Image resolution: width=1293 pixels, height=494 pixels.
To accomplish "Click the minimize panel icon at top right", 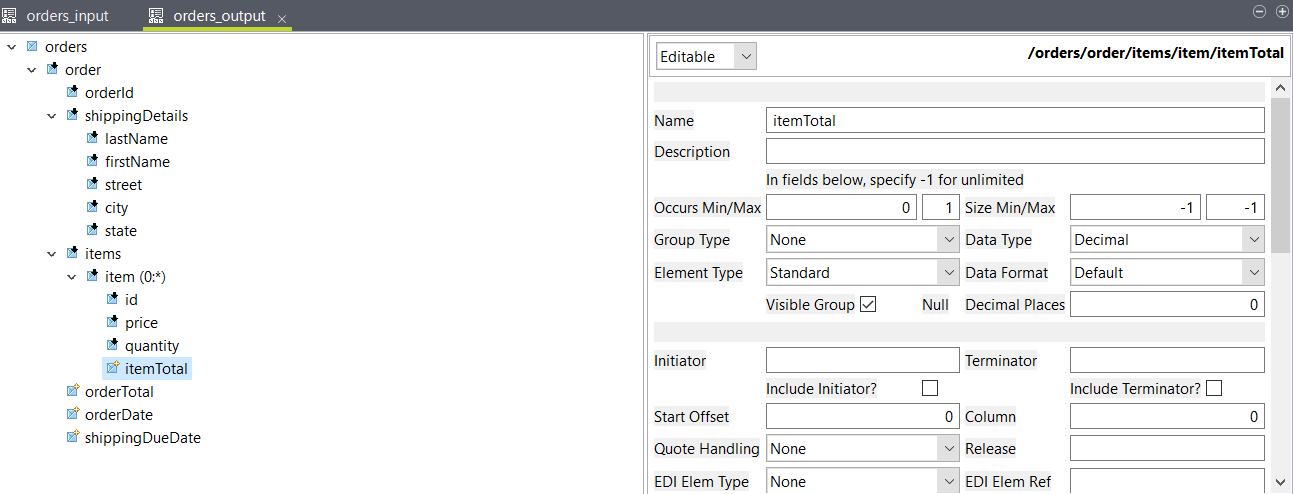I will coord(1259,12).
